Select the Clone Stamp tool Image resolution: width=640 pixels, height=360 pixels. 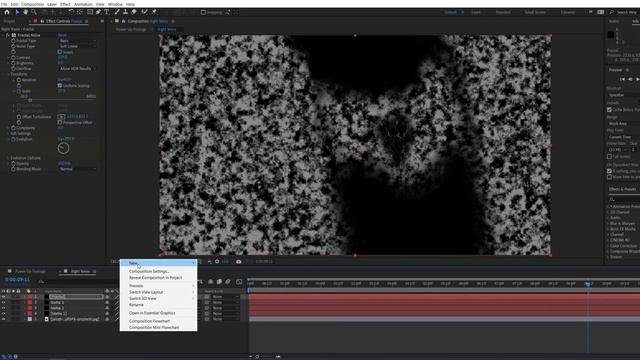coord(125,12)
